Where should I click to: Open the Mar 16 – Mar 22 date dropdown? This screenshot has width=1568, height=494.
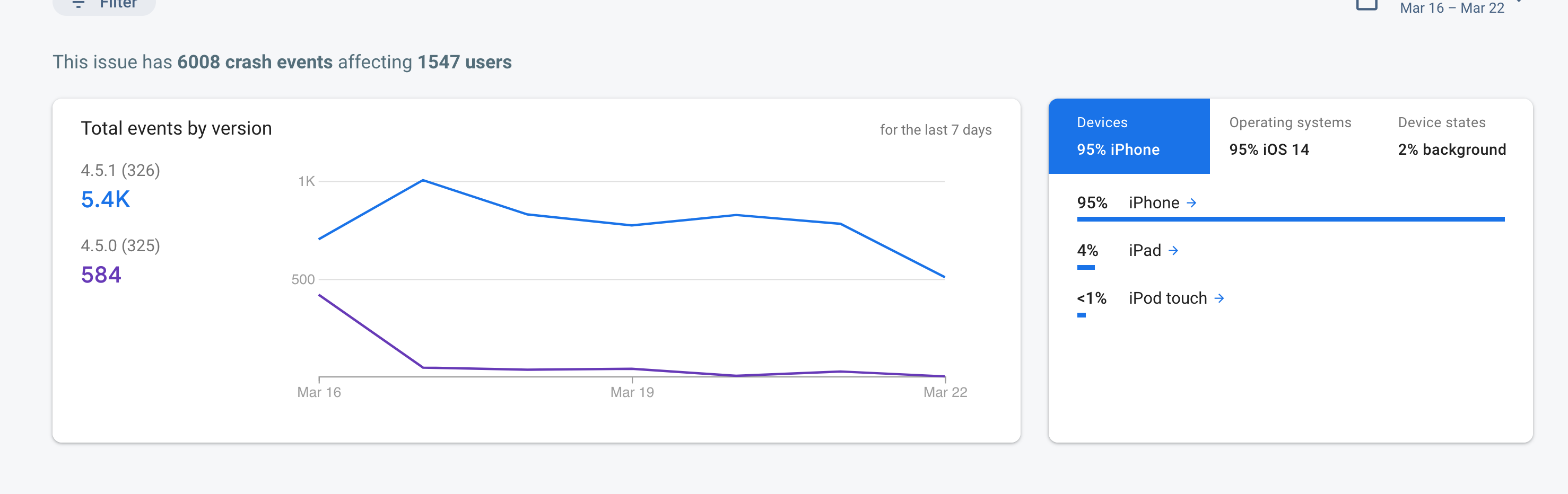[1452, 7]
